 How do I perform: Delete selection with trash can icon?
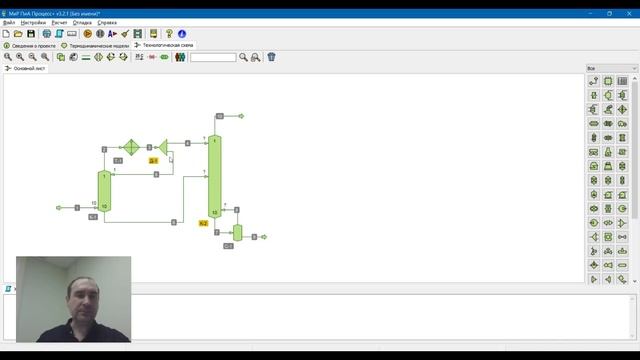pos(271,57)
